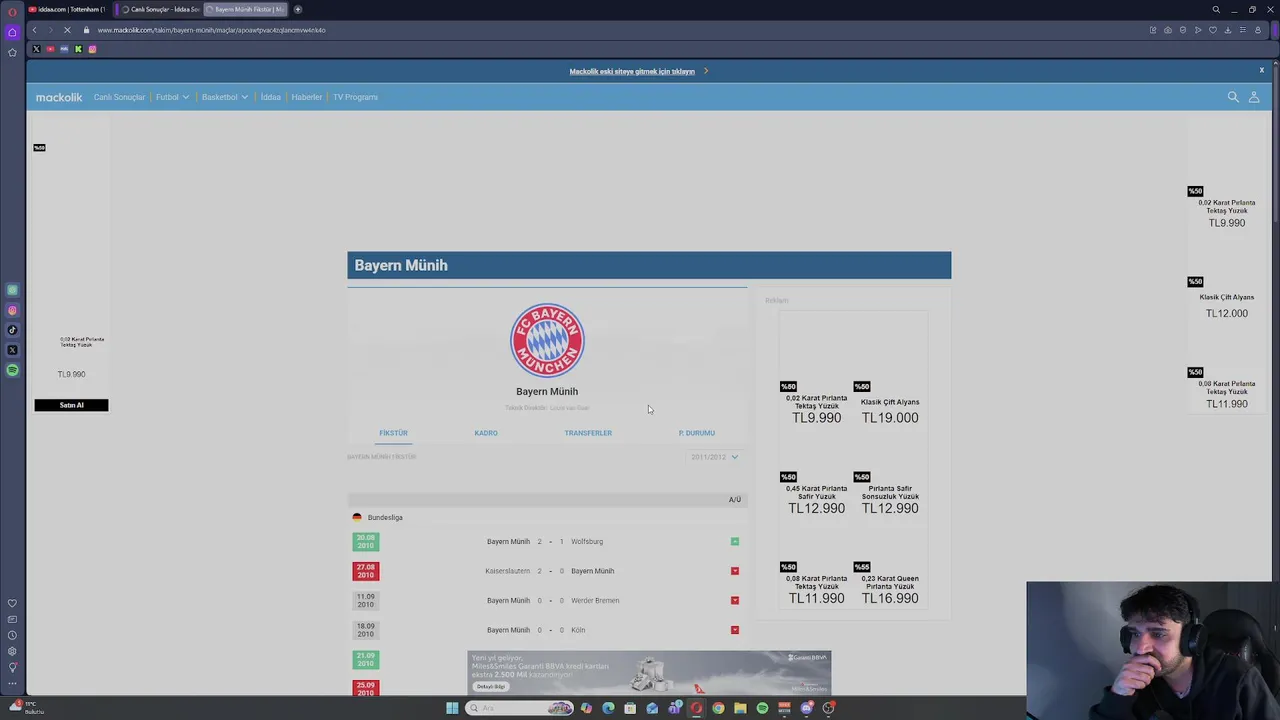Open Spotify icon in Opera sidebar
Viewport: 1280px width, 720px height.
coord(12,370)
